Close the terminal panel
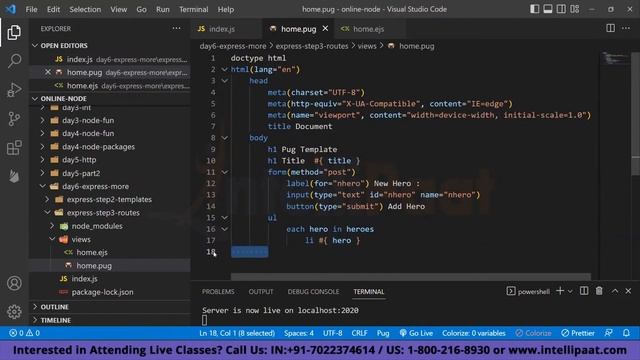This screenshot has width=640, height=360. click(x=628, y=291)
